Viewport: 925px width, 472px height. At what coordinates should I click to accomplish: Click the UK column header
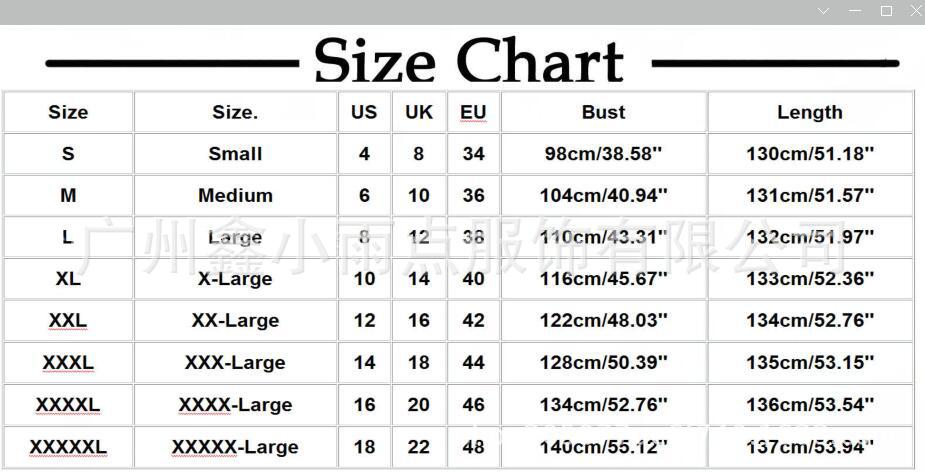click(x=419, y=112)
